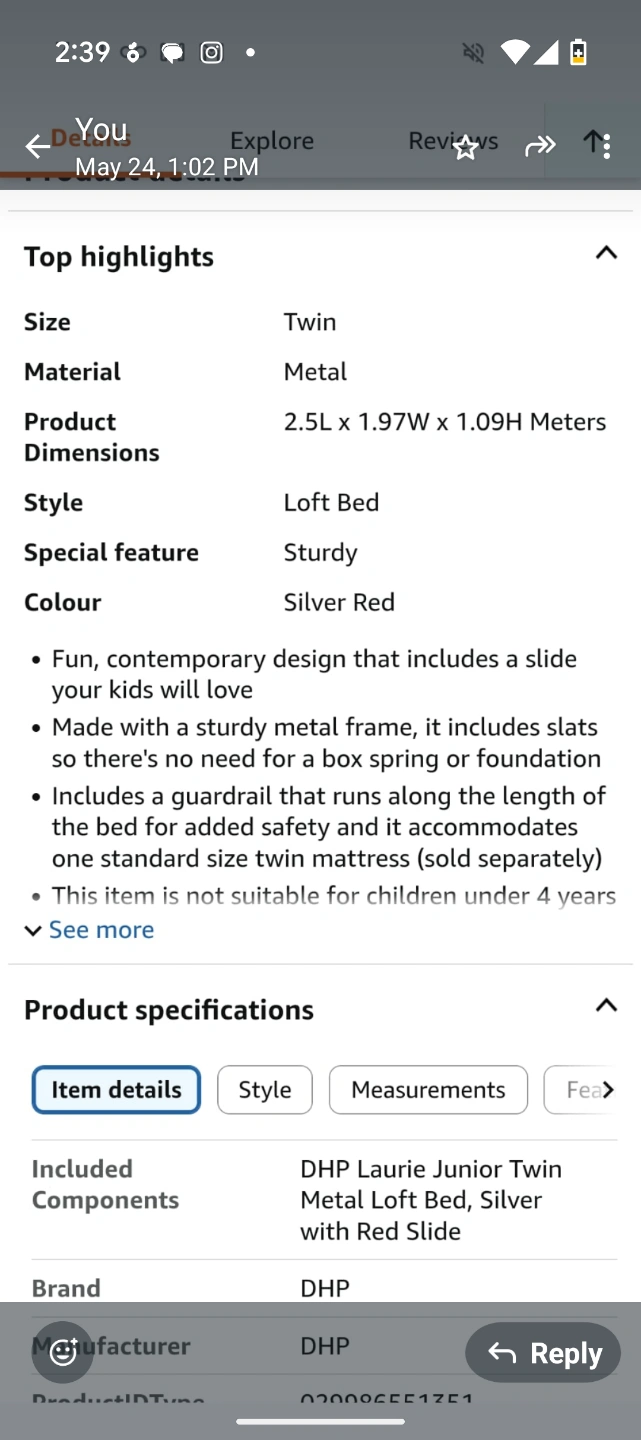641x1440 pixels.
Task: Collapse the Product specifications section
Action: 606,1005
